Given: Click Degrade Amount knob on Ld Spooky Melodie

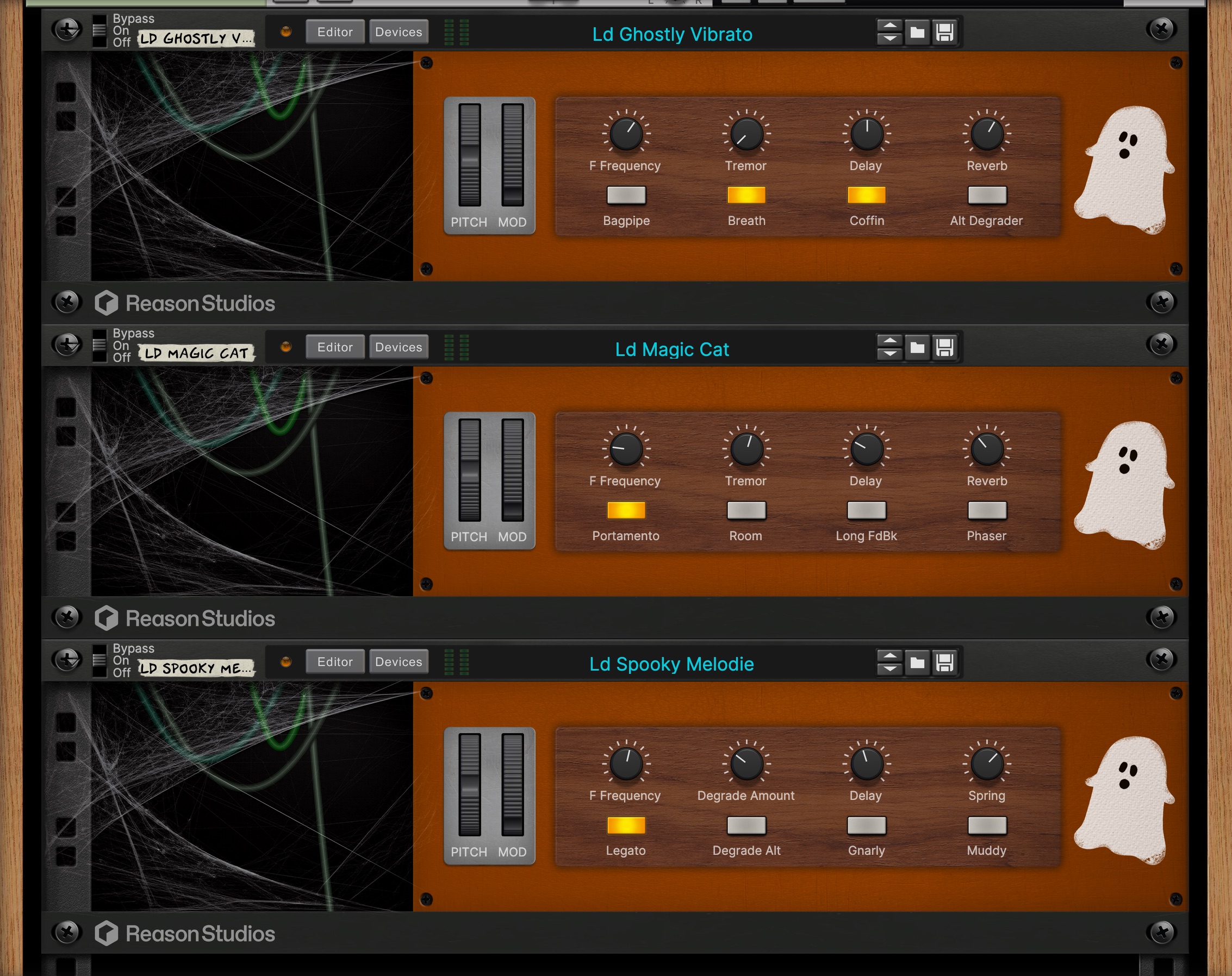Looking at the screenshot, I should click(x=746, y=764).
